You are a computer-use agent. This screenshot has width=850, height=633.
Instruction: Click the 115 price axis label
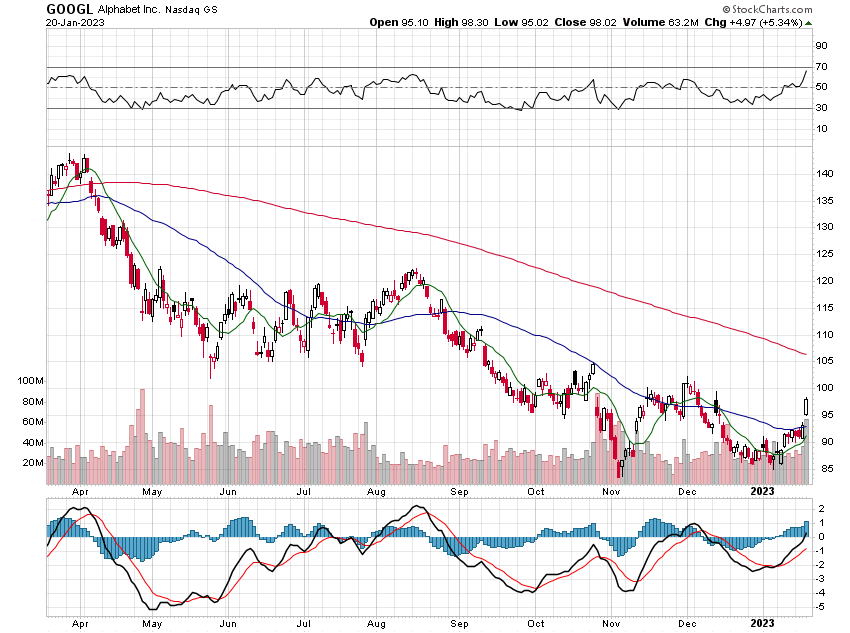tap(825, 308)
